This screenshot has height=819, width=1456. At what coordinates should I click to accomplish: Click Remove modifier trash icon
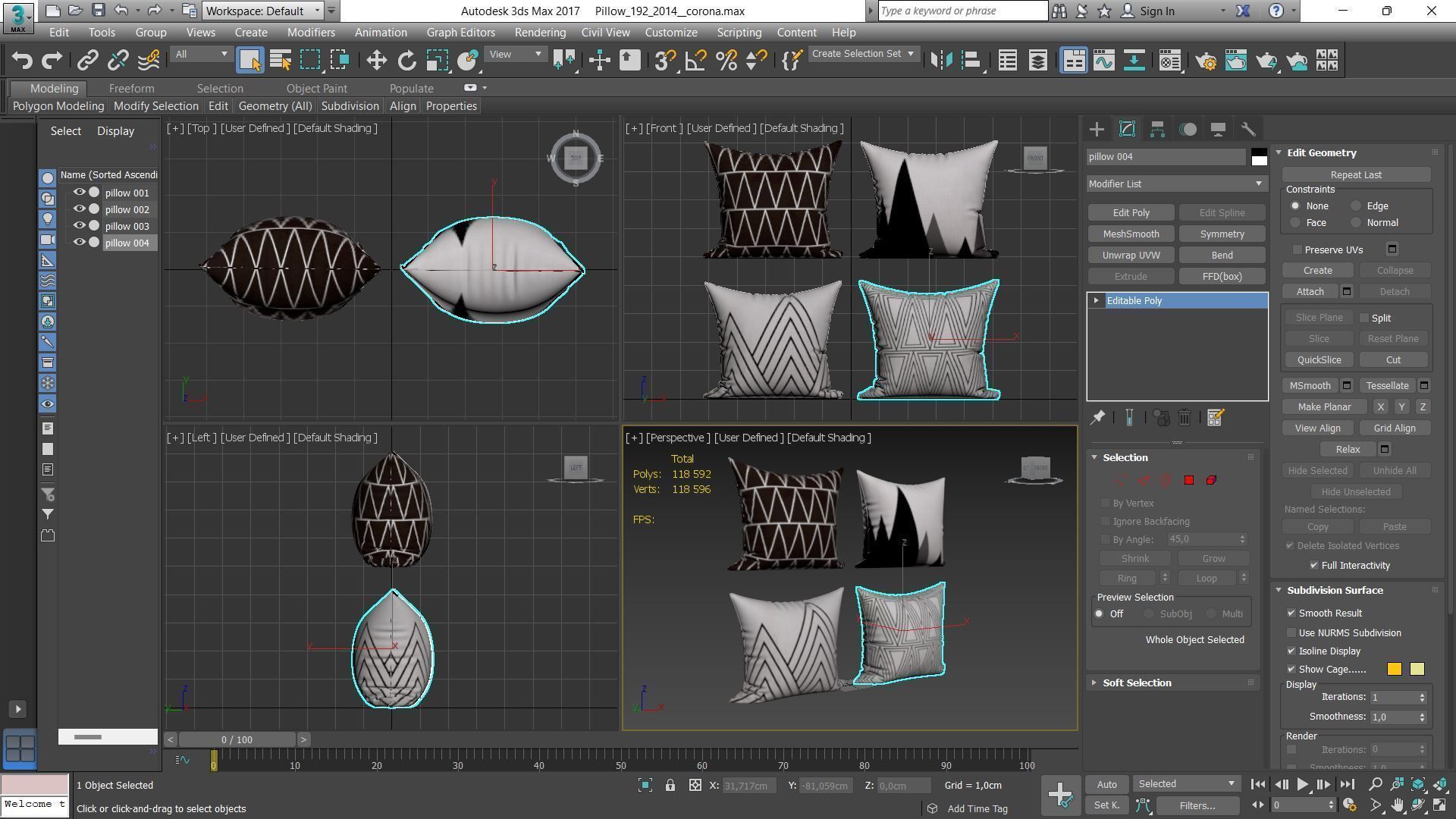tap(1185, 417)
